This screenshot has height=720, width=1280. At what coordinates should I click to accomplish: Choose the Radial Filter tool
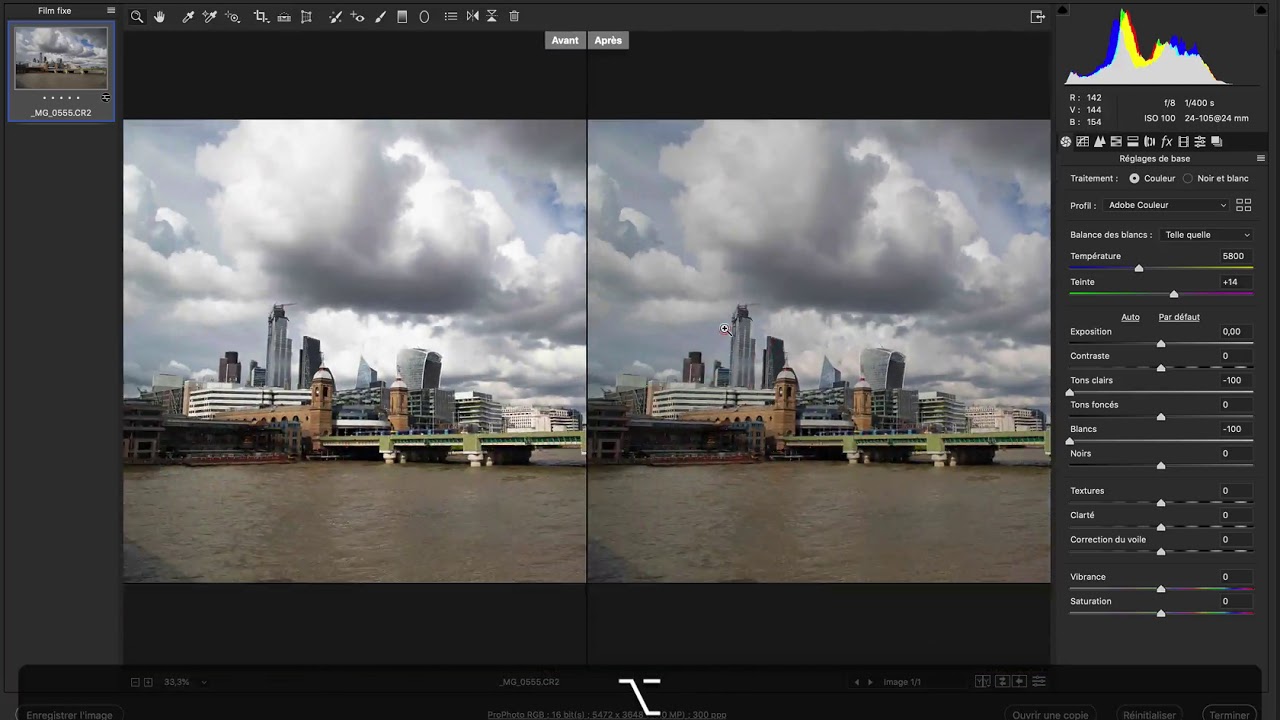point(424,17)
